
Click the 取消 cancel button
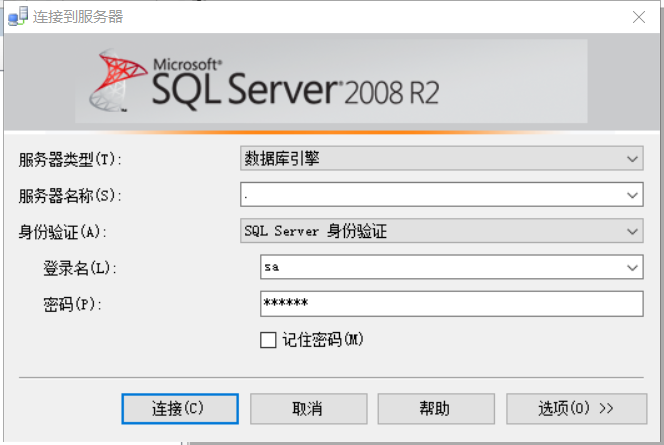pos(308,409)
